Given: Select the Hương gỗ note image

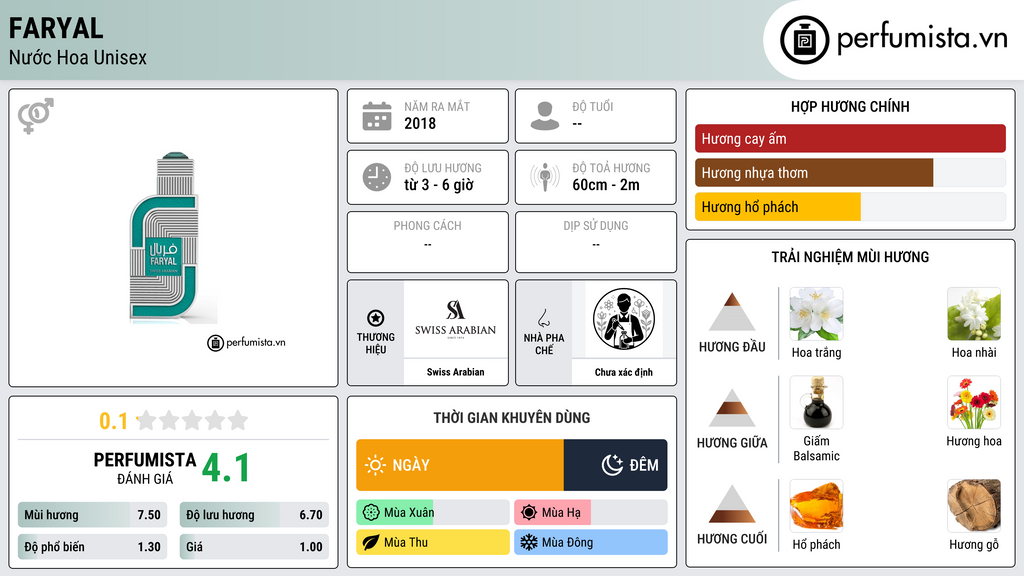Looking at the screenshot, I should point(974,506).
